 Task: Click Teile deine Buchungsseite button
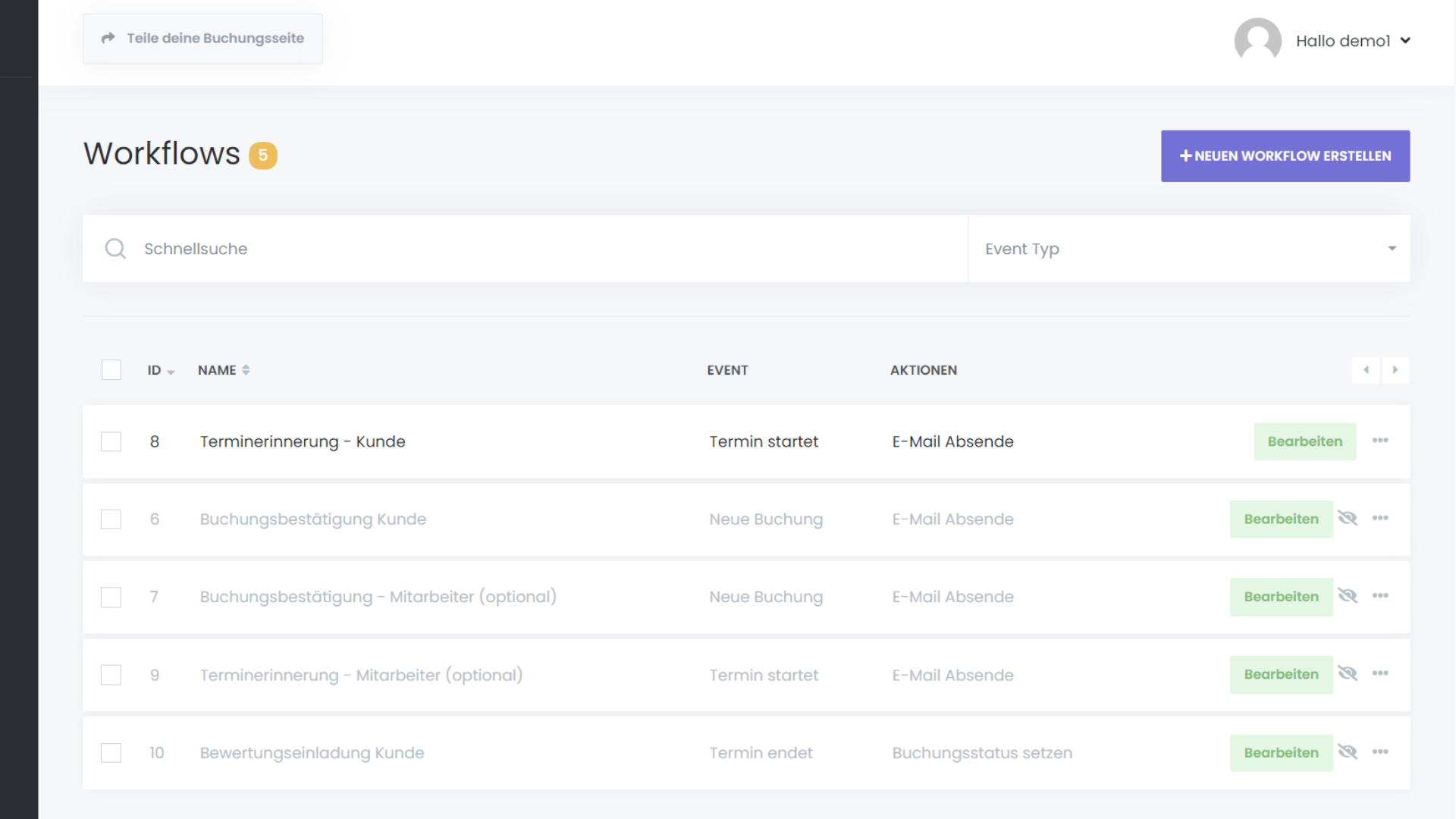tap(202, 39)
